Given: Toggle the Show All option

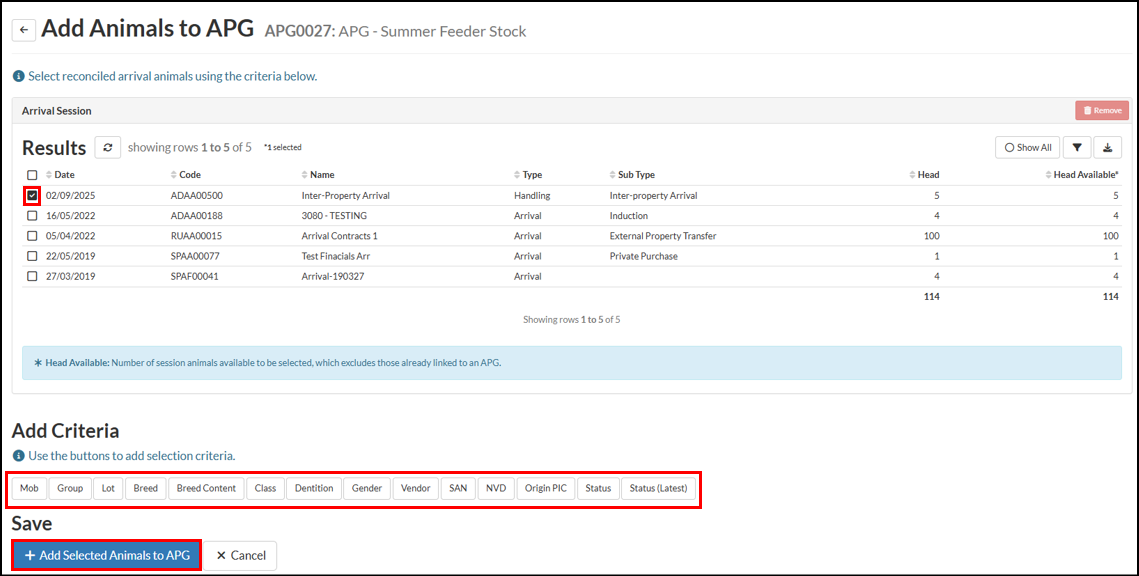Looking at the screenshot, I should [1026, 147].
